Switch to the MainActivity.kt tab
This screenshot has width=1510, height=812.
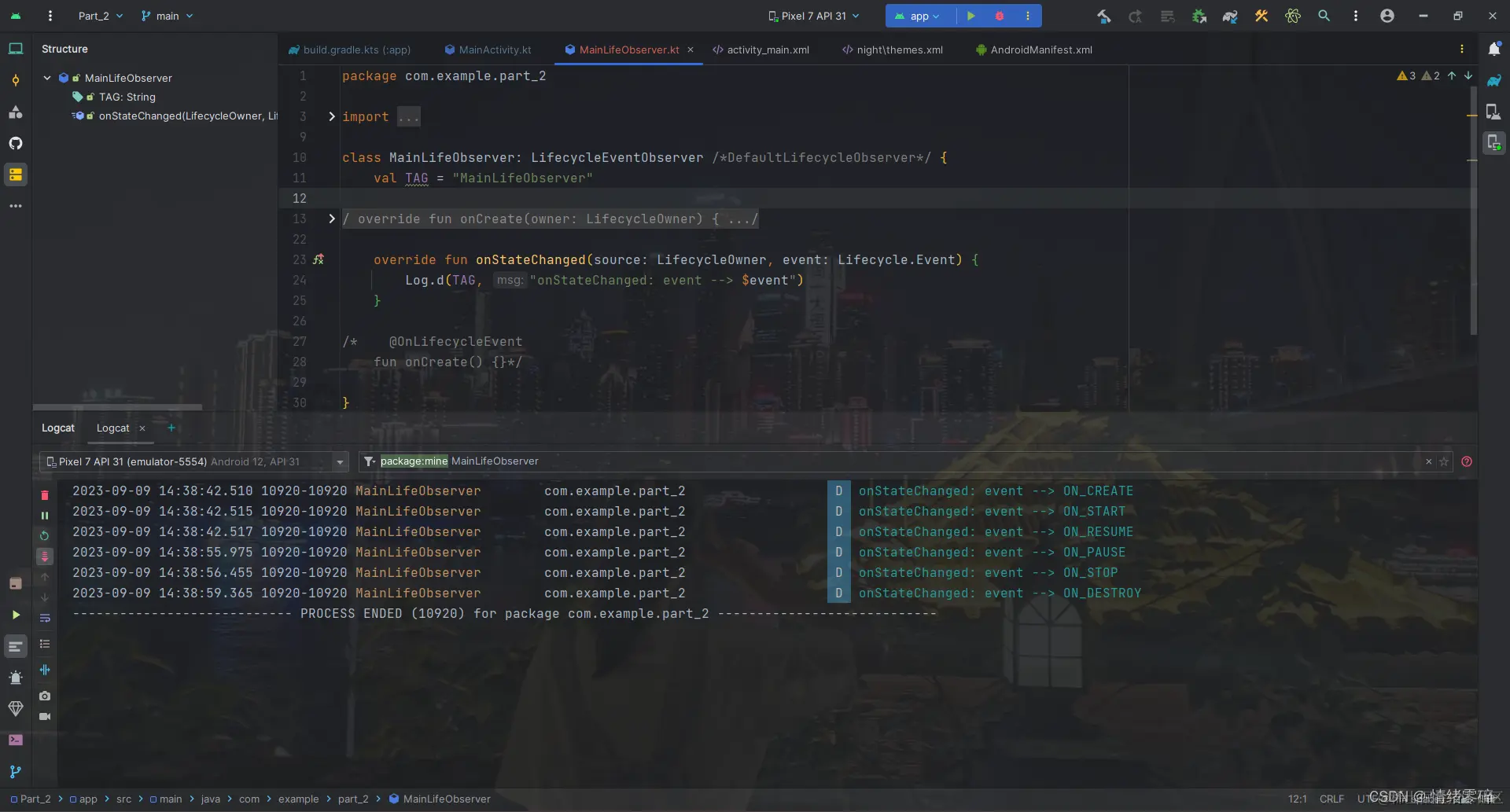click(488, 50)
